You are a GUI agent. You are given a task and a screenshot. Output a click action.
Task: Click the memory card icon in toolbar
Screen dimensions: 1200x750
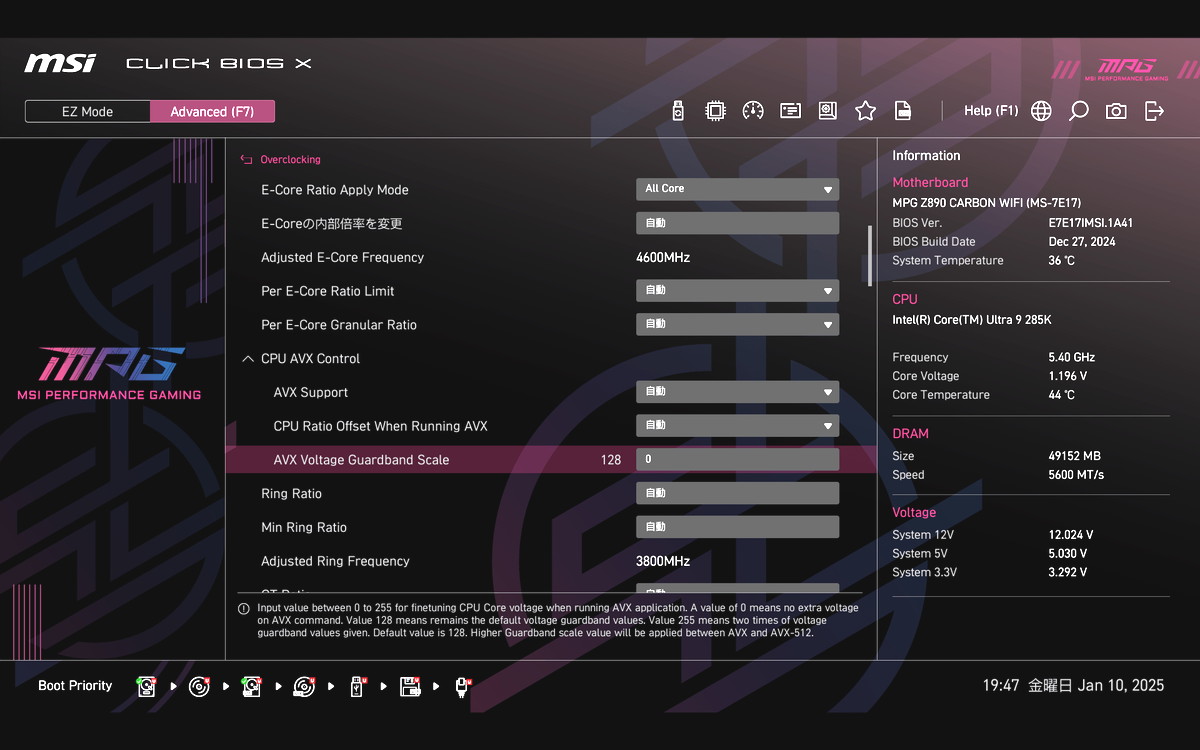(x=790, y=111)
